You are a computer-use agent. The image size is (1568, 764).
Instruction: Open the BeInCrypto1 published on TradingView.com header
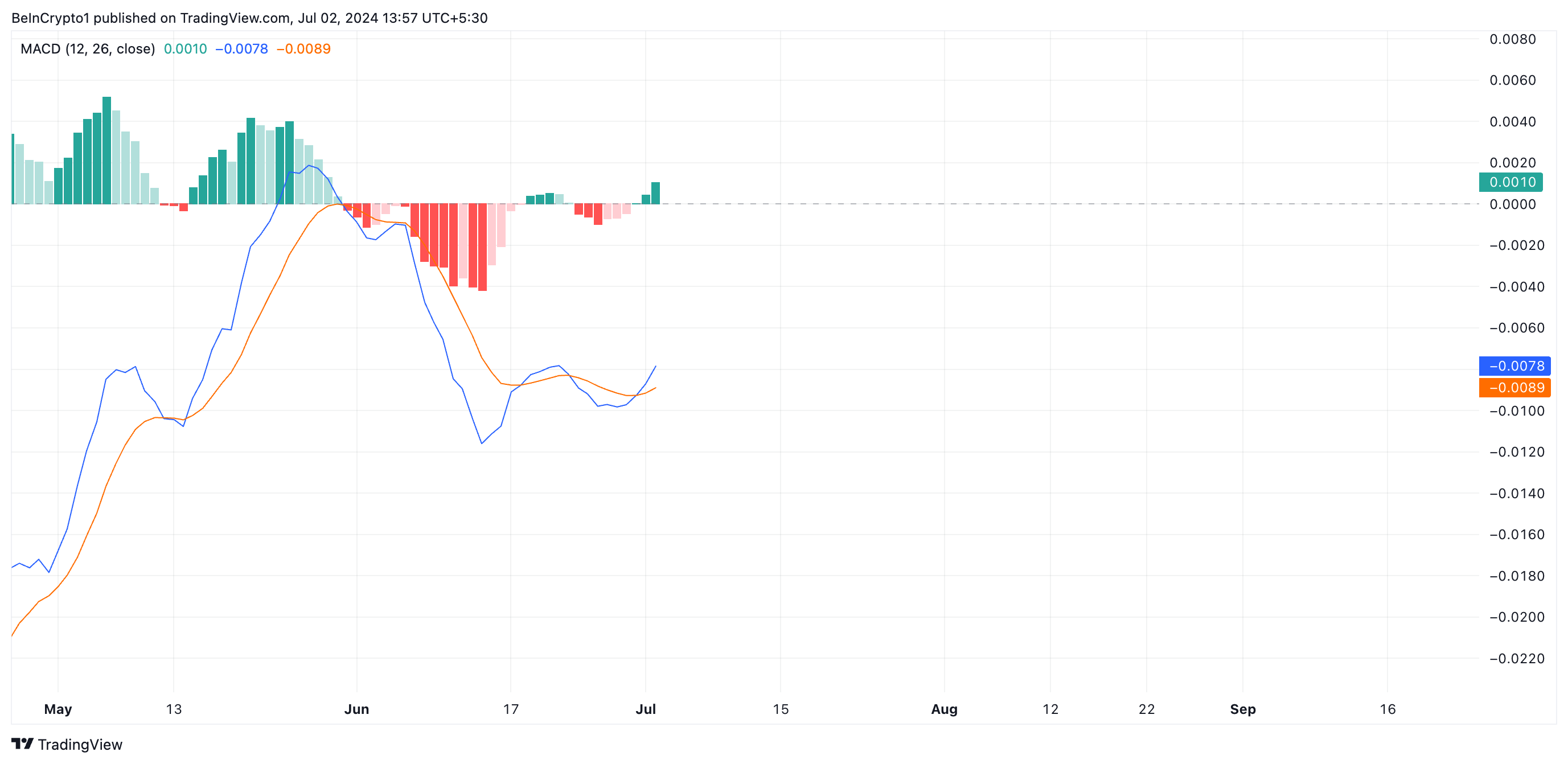coord(249,18)
